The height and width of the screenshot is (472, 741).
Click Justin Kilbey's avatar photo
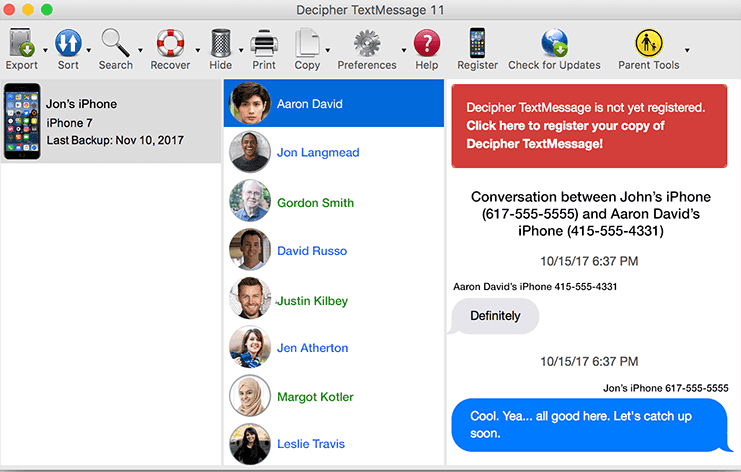pyautogui.click(x=250, y=298)
